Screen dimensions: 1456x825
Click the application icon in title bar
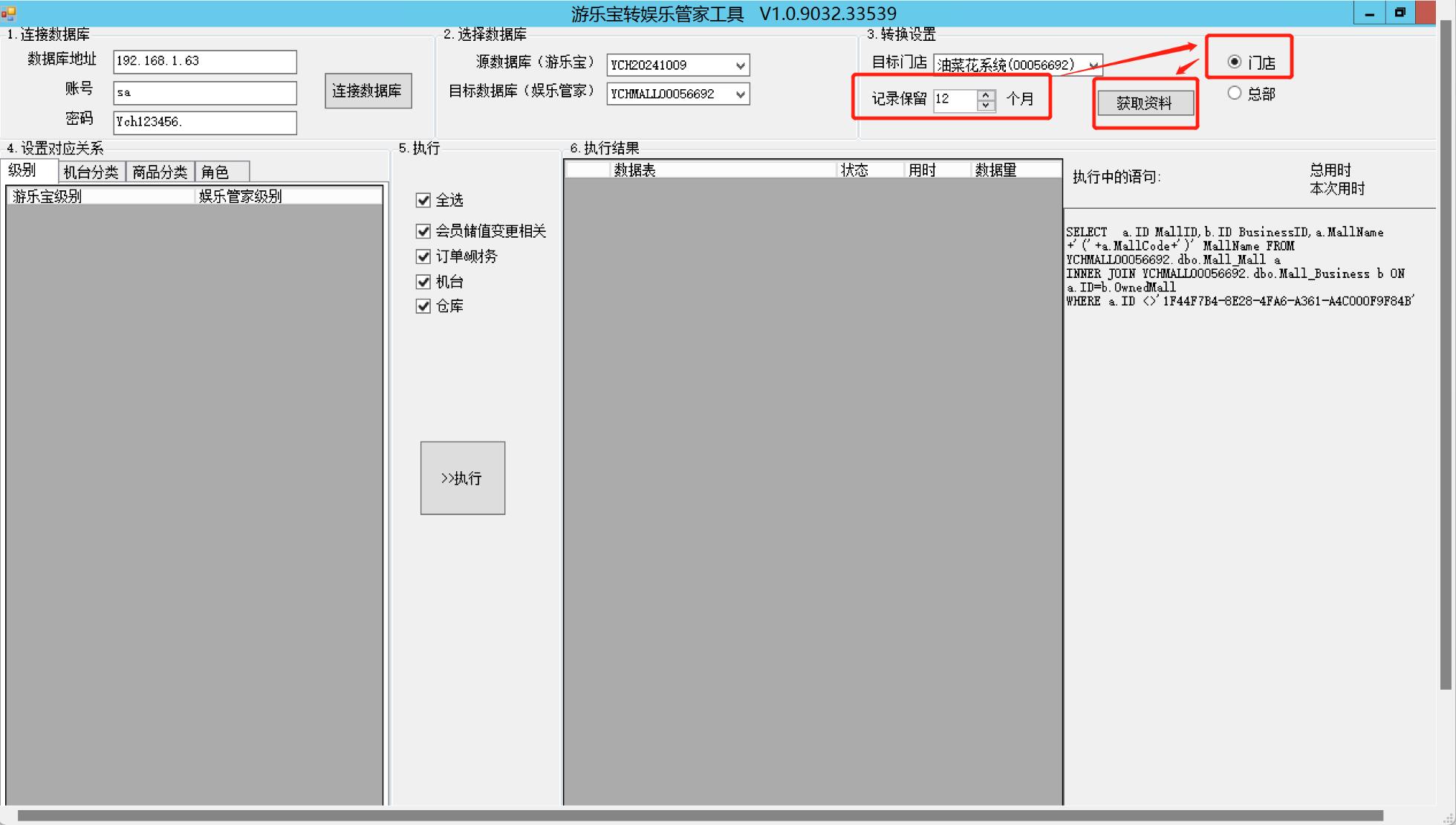click(8, 13)
